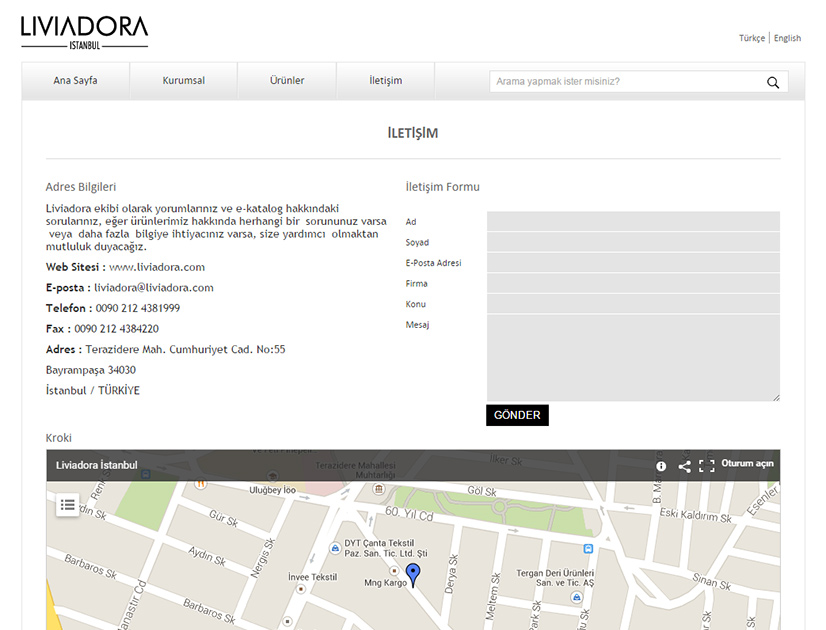Share the Liviadora İstanbul map
826x630 pixels.
coord(684,466)
